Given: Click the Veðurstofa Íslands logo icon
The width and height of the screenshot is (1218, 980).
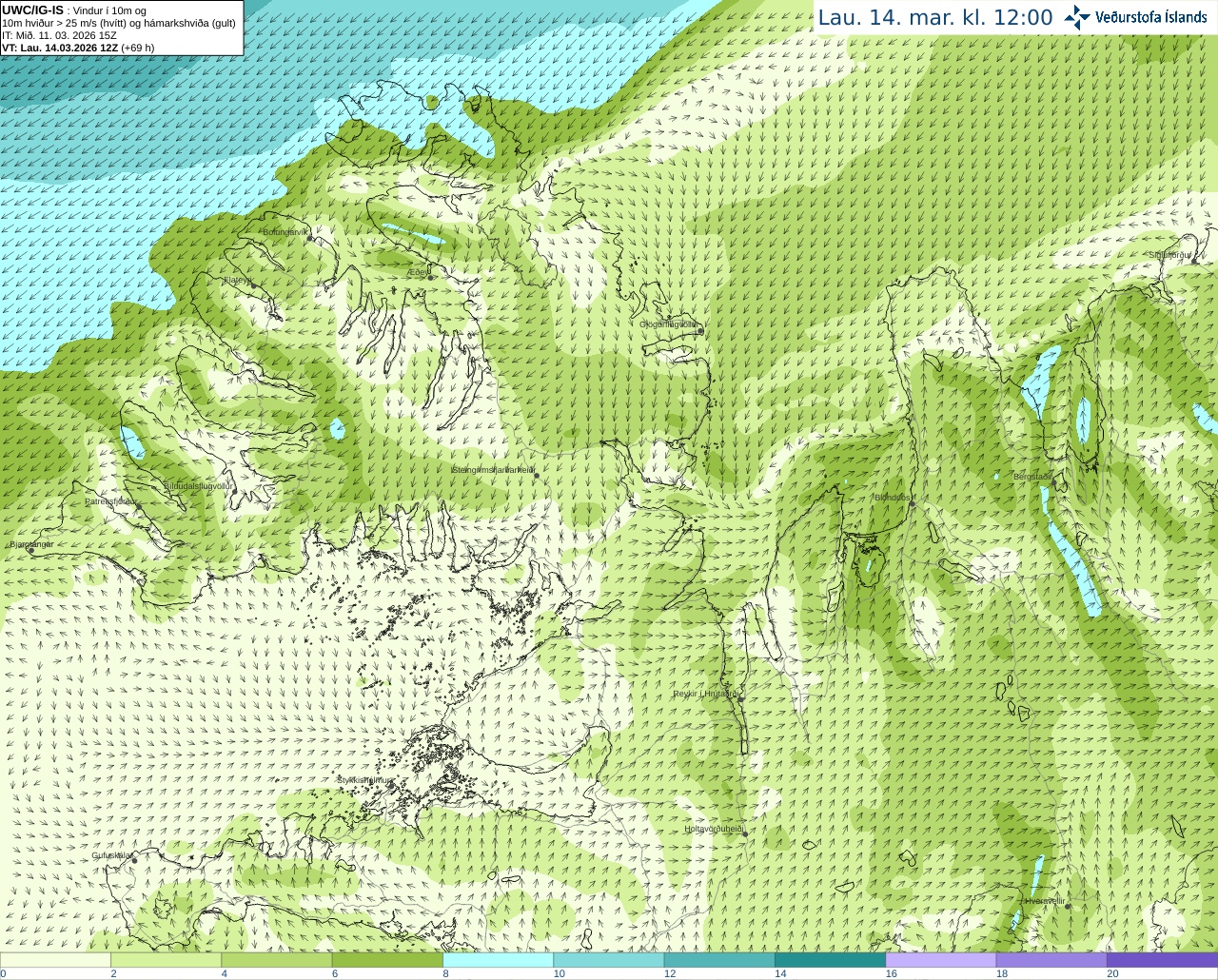Looking at the screenshot, I should pos(1077,17).
